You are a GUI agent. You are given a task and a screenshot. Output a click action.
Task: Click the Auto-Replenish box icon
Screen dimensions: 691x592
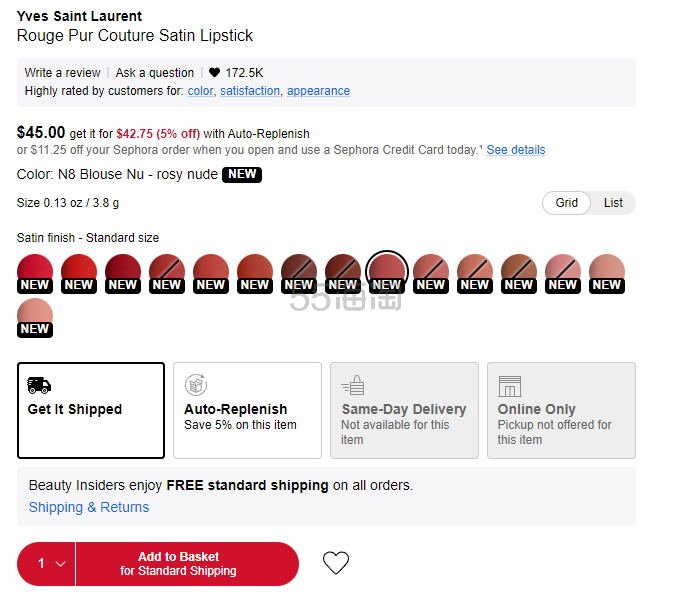196,385
